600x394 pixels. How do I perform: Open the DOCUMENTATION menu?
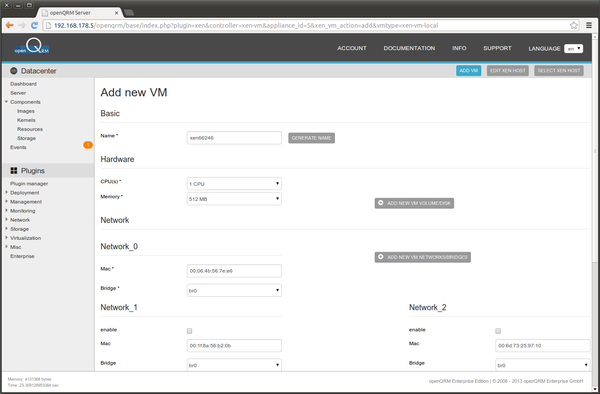[409, 48]
